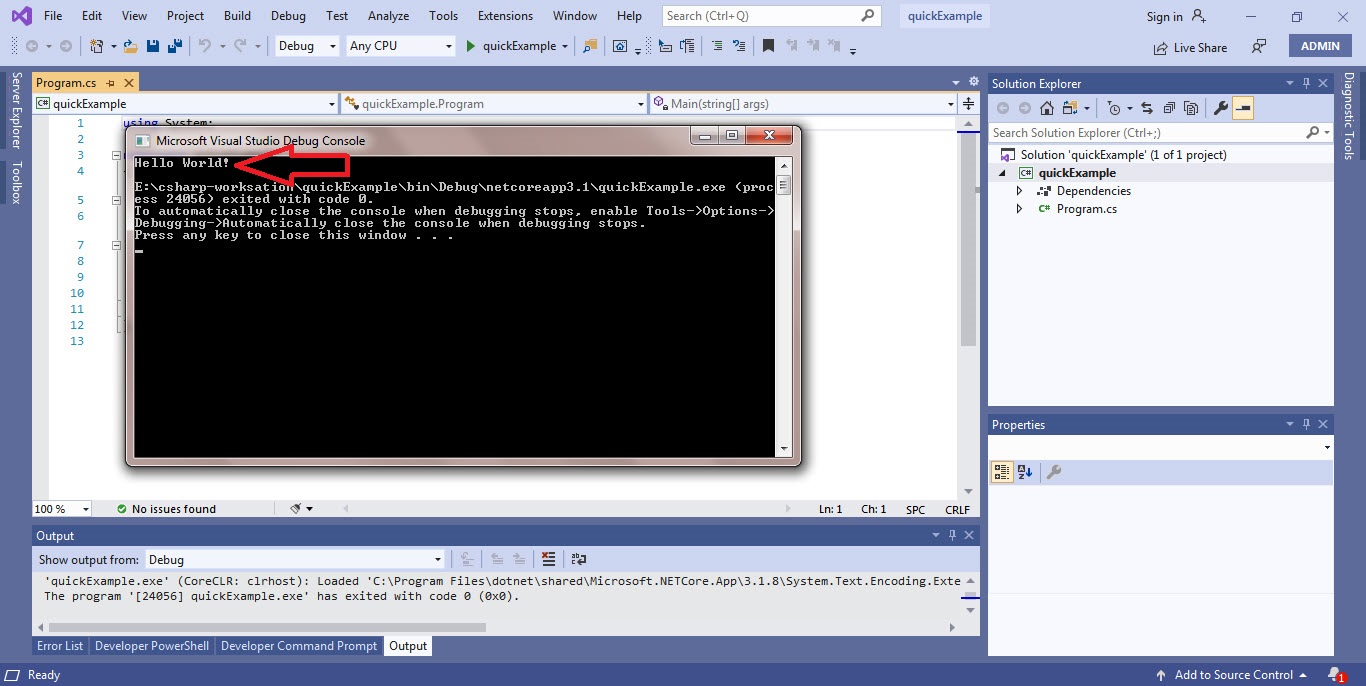The width and height of the screenshot is (1366, 686).
Task: Switch to Developer PowerShell tab
Action: [x=152, y=646]
